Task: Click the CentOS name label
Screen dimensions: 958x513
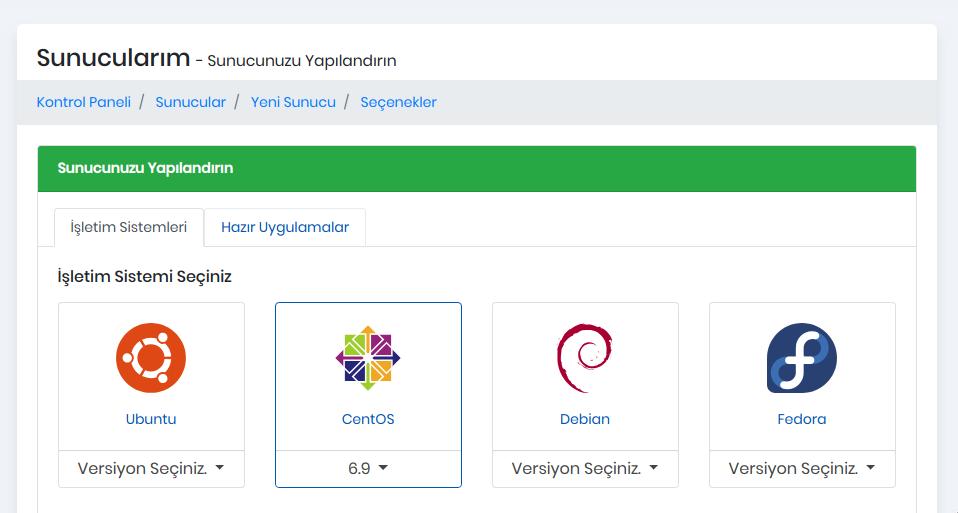Action: click(368, 419)
